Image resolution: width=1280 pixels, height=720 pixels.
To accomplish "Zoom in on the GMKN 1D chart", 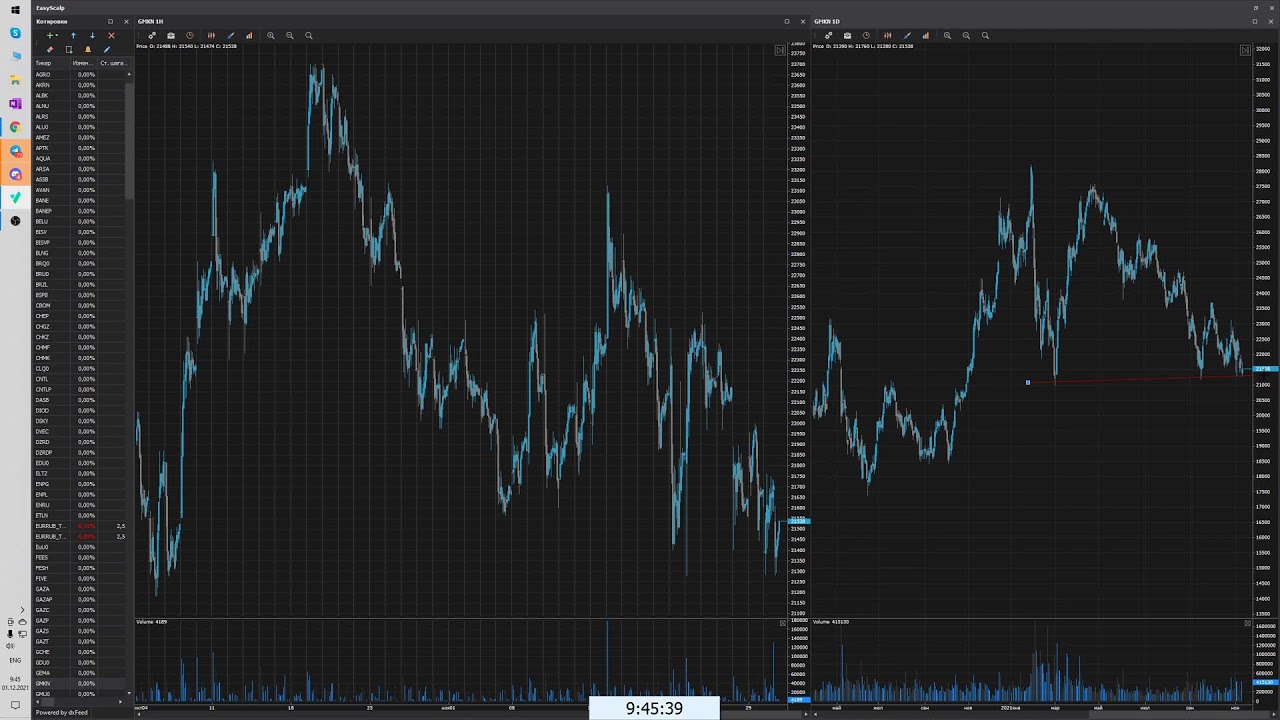I will pyautogui.click(x=947, y=36).
